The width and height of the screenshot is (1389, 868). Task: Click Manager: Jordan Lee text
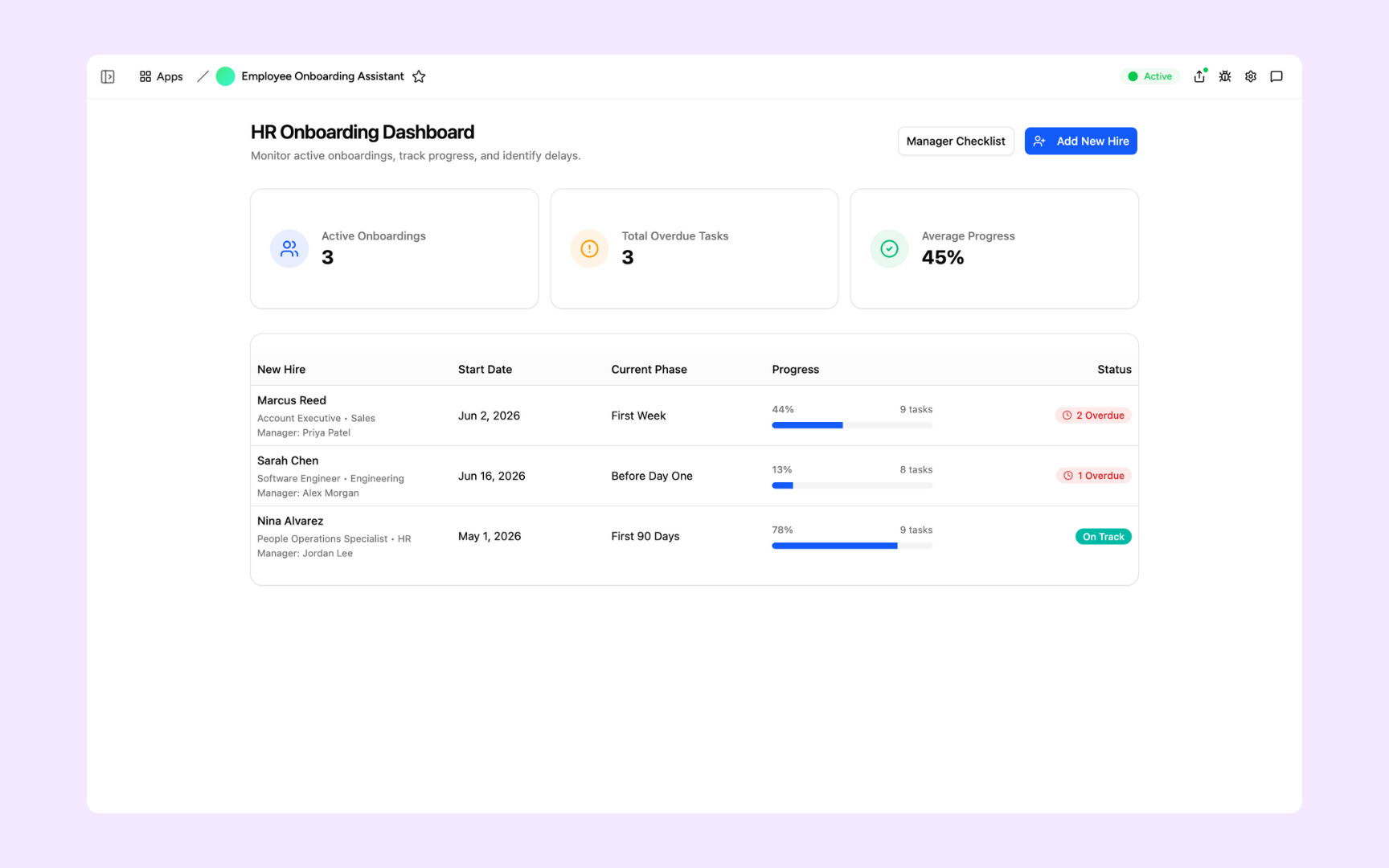pyautogui.click(x=305, y=553)
